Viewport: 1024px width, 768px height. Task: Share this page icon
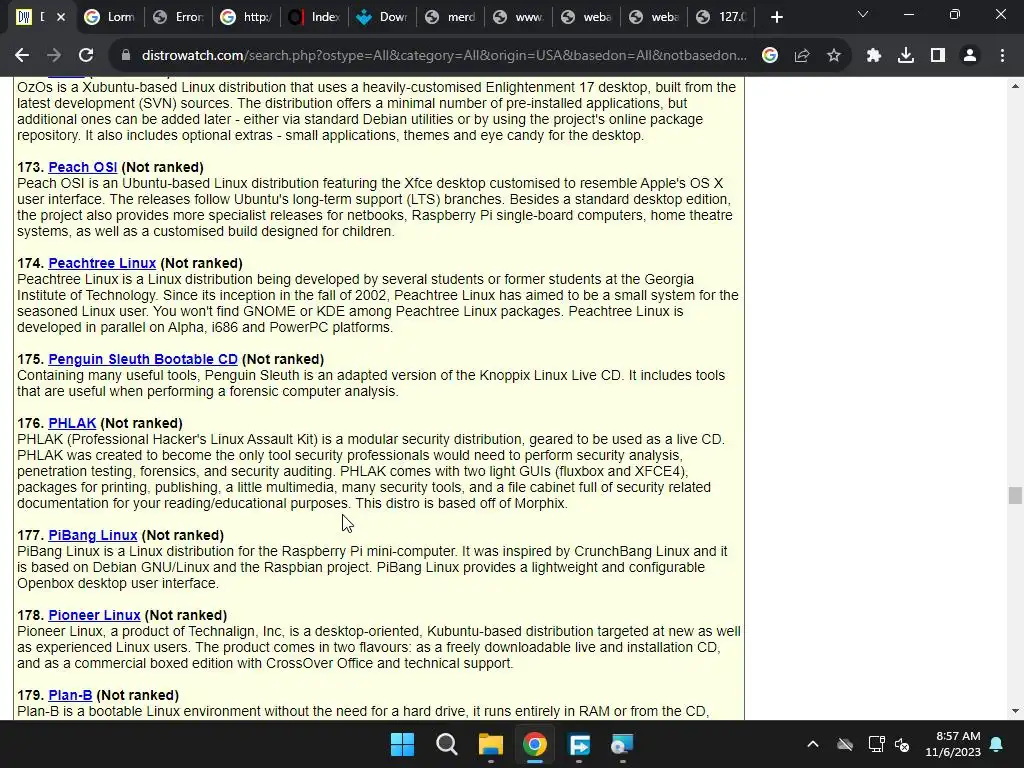point(802,56)
